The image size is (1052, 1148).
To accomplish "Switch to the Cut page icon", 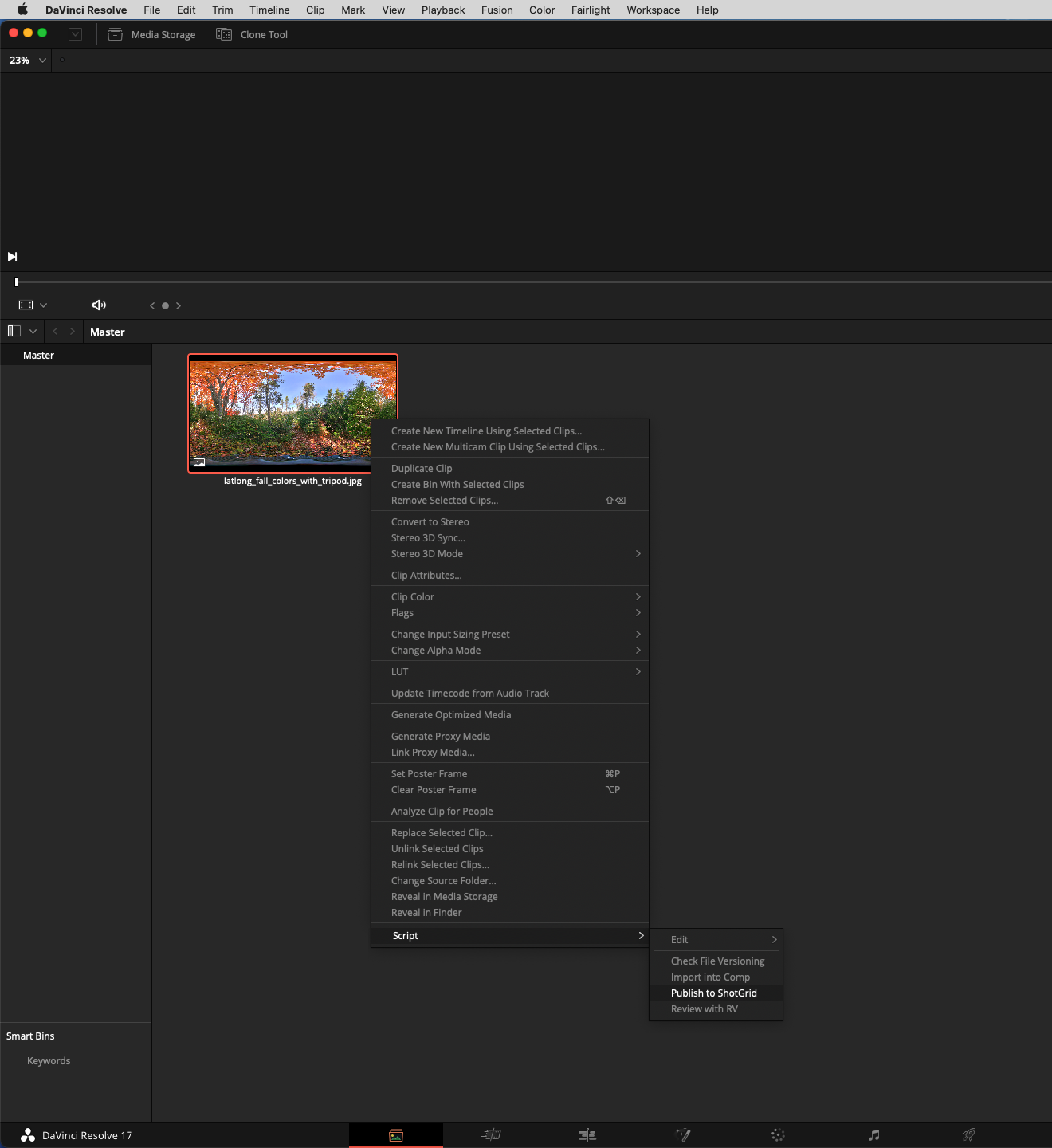I will (491, 1134).
